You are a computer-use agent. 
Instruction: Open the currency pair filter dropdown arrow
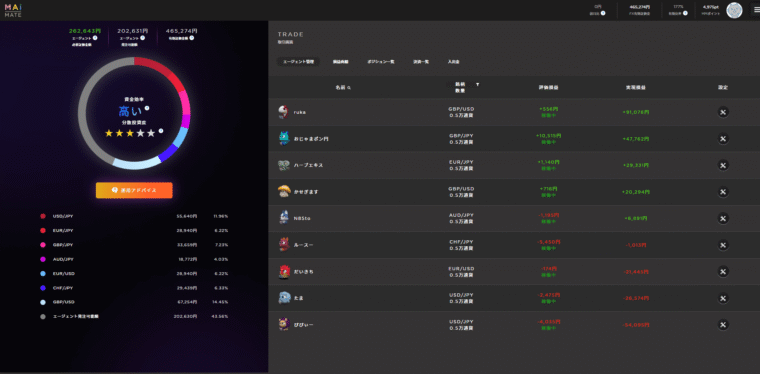tap(477, 85)
